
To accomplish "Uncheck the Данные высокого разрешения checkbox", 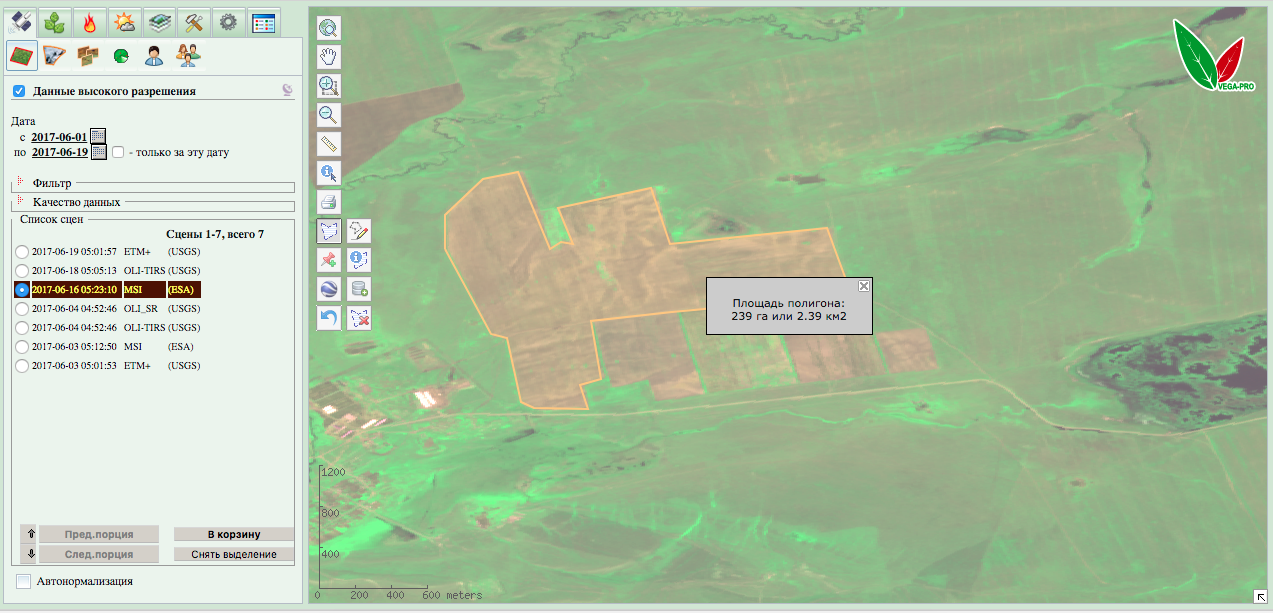I will 19,91.
